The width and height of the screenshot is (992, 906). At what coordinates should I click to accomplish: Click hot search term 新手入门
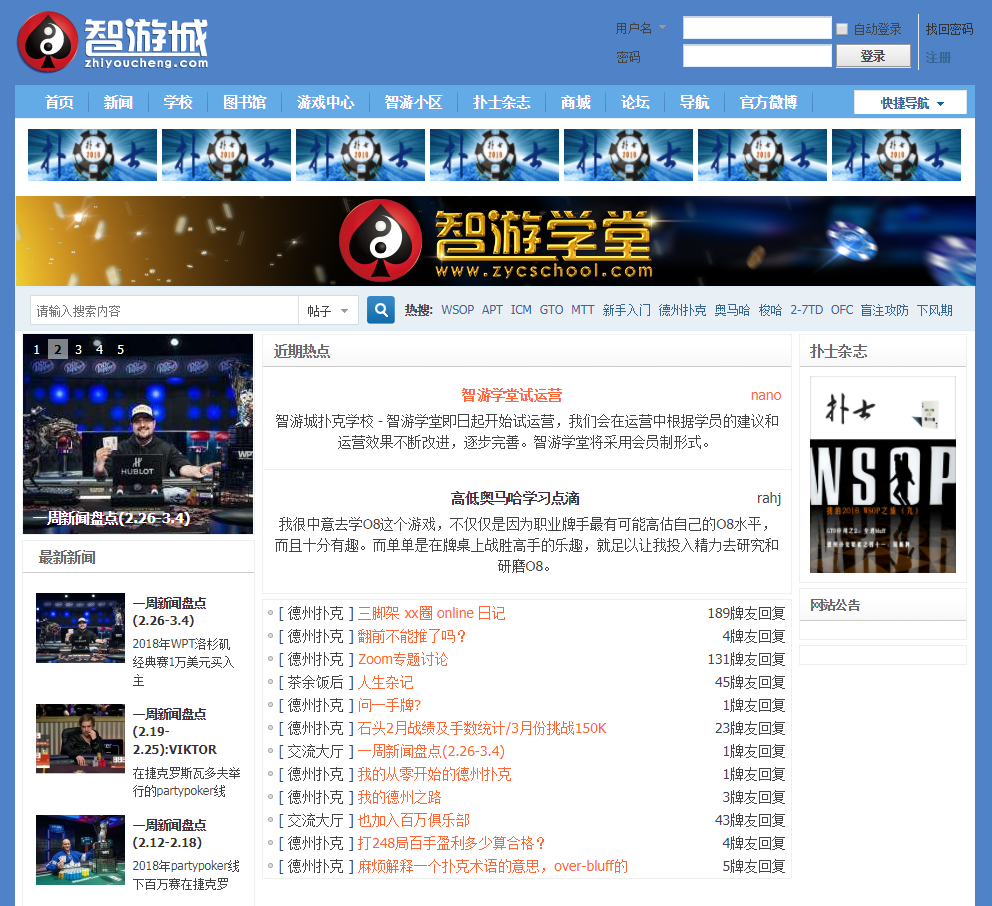pos(626,310)
